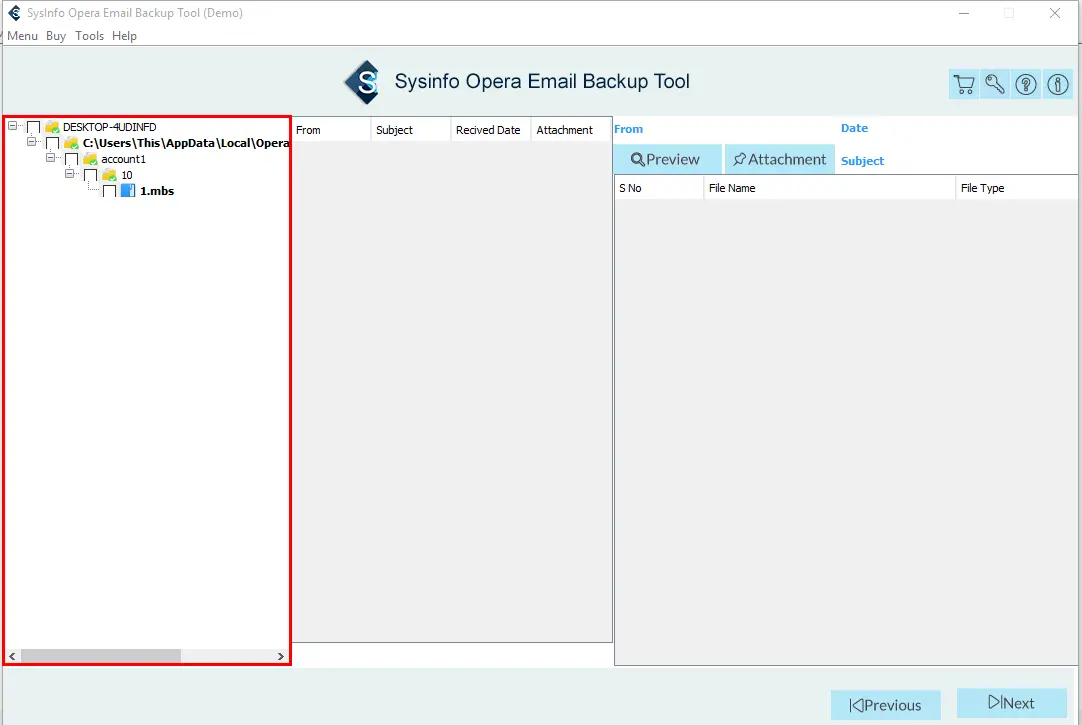Screen dimensions: 1082x725
Task: Click the Attachment column header in the email list
Action: coord(571,130)
